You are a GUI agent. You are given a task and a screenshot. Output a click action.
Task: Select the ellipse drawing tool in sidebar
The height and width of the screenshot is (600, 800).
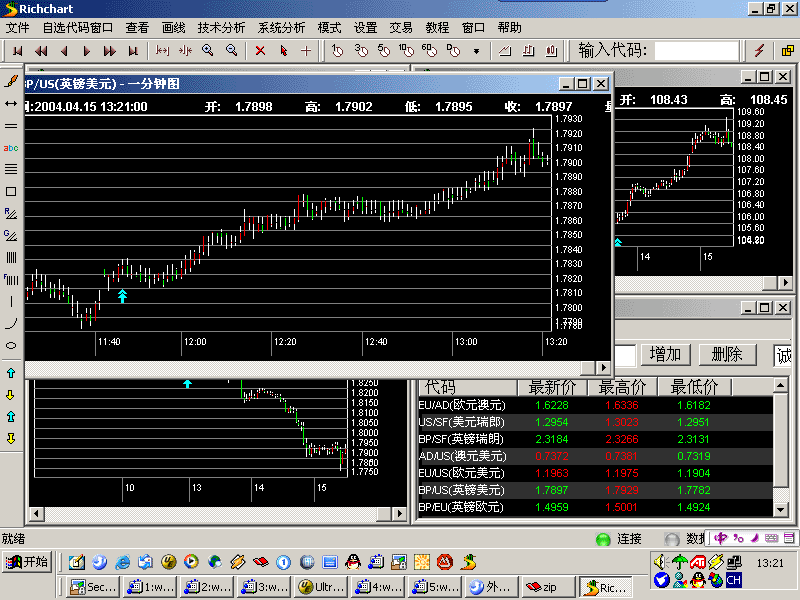click(x=11, y=345)
